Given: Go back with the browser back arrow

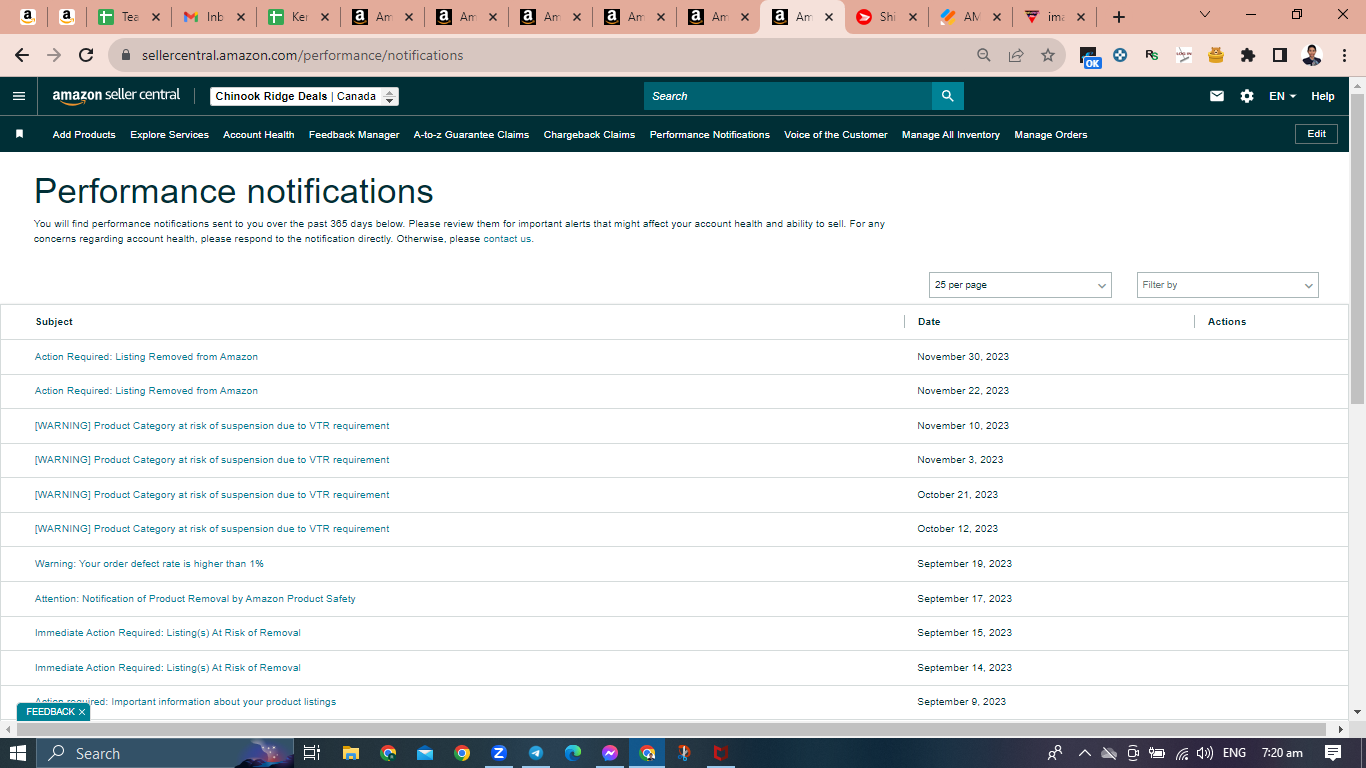Looking at the screenshot, I should 22,56.
